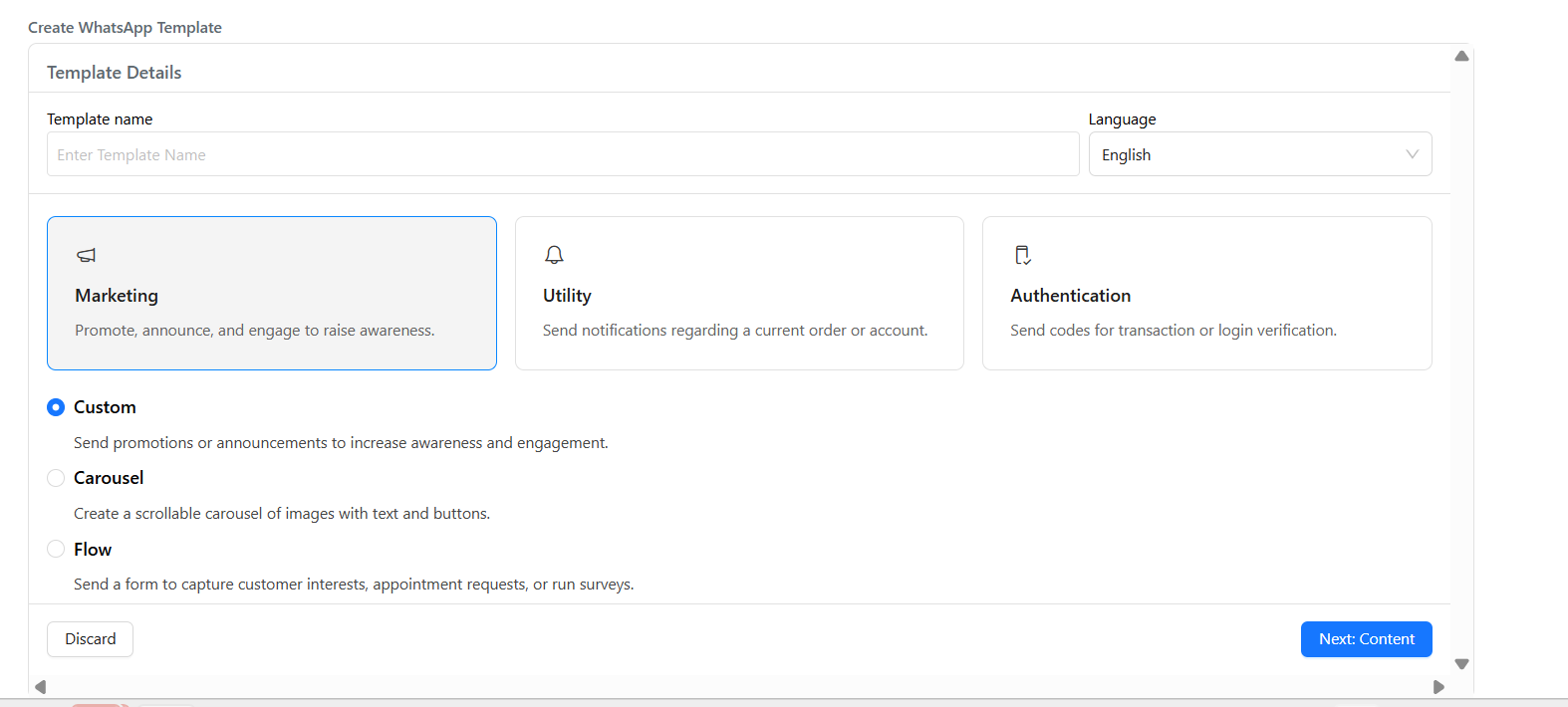
Task: Click 'Send promotions or announcements' description text
Action: tap(341, 443)
